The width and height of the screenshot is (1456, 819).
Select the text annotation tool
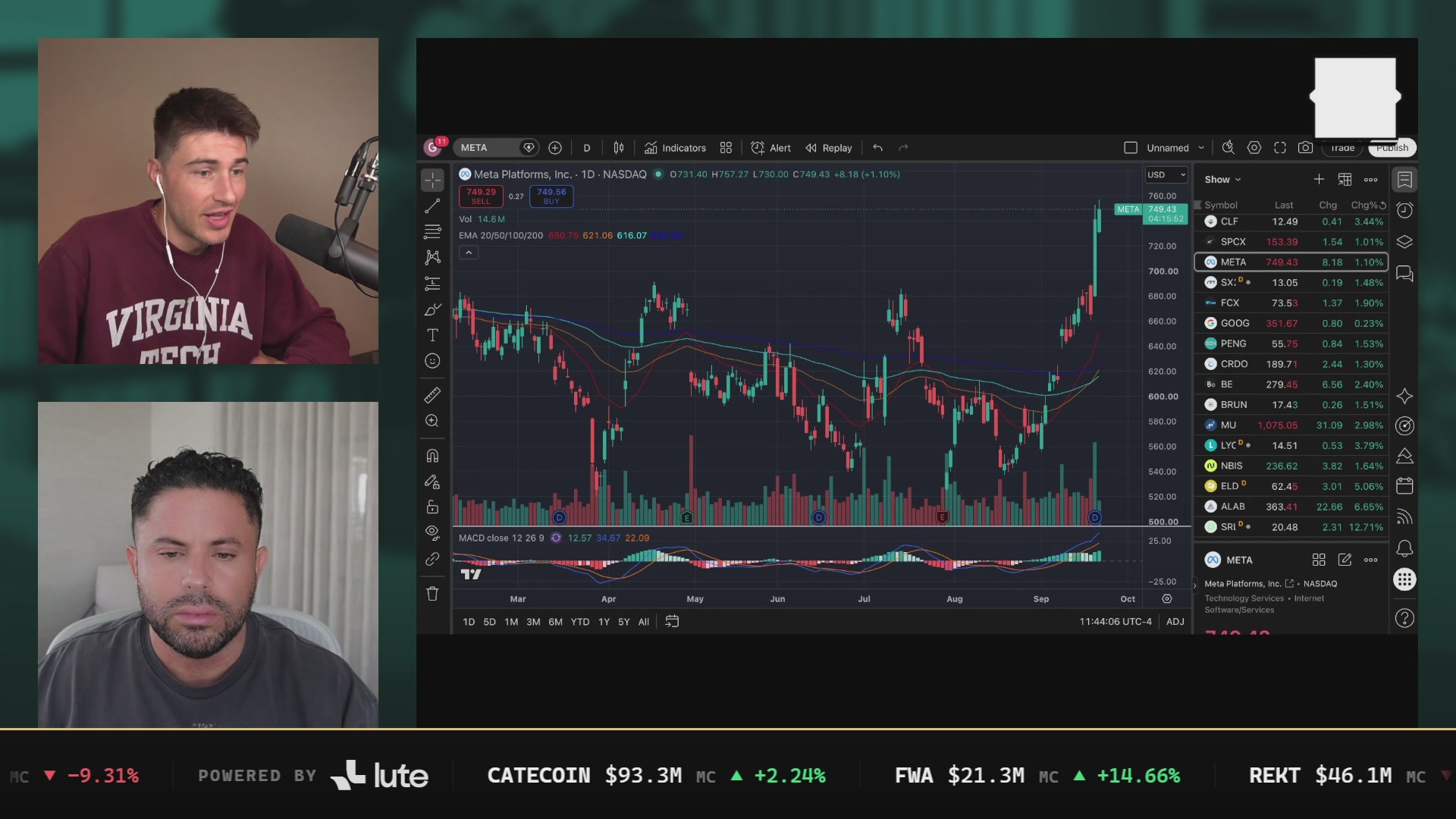tap(432, 335)
